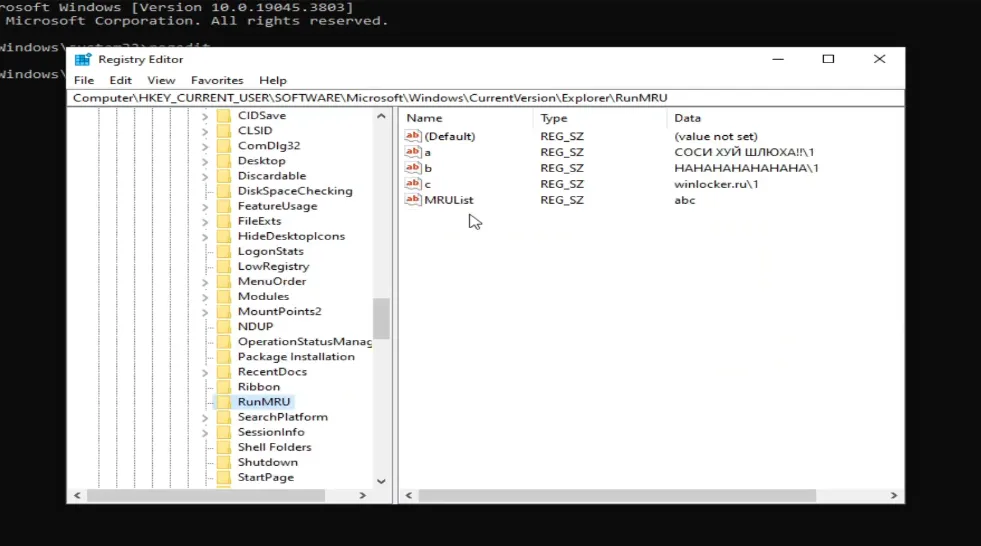Click the CLSID folder icon
Viewport: 981px width, 546px height.
tap(223, 130)
